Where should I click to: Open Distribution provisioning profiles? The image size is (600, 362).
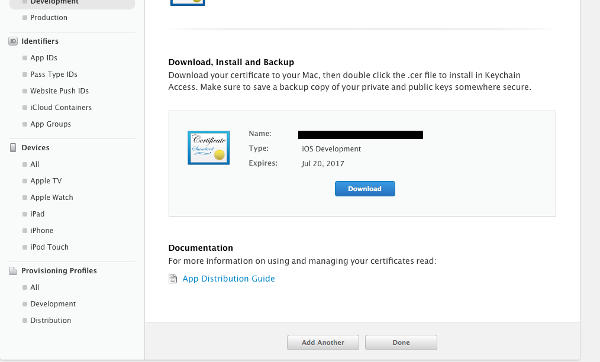[51, 320]
